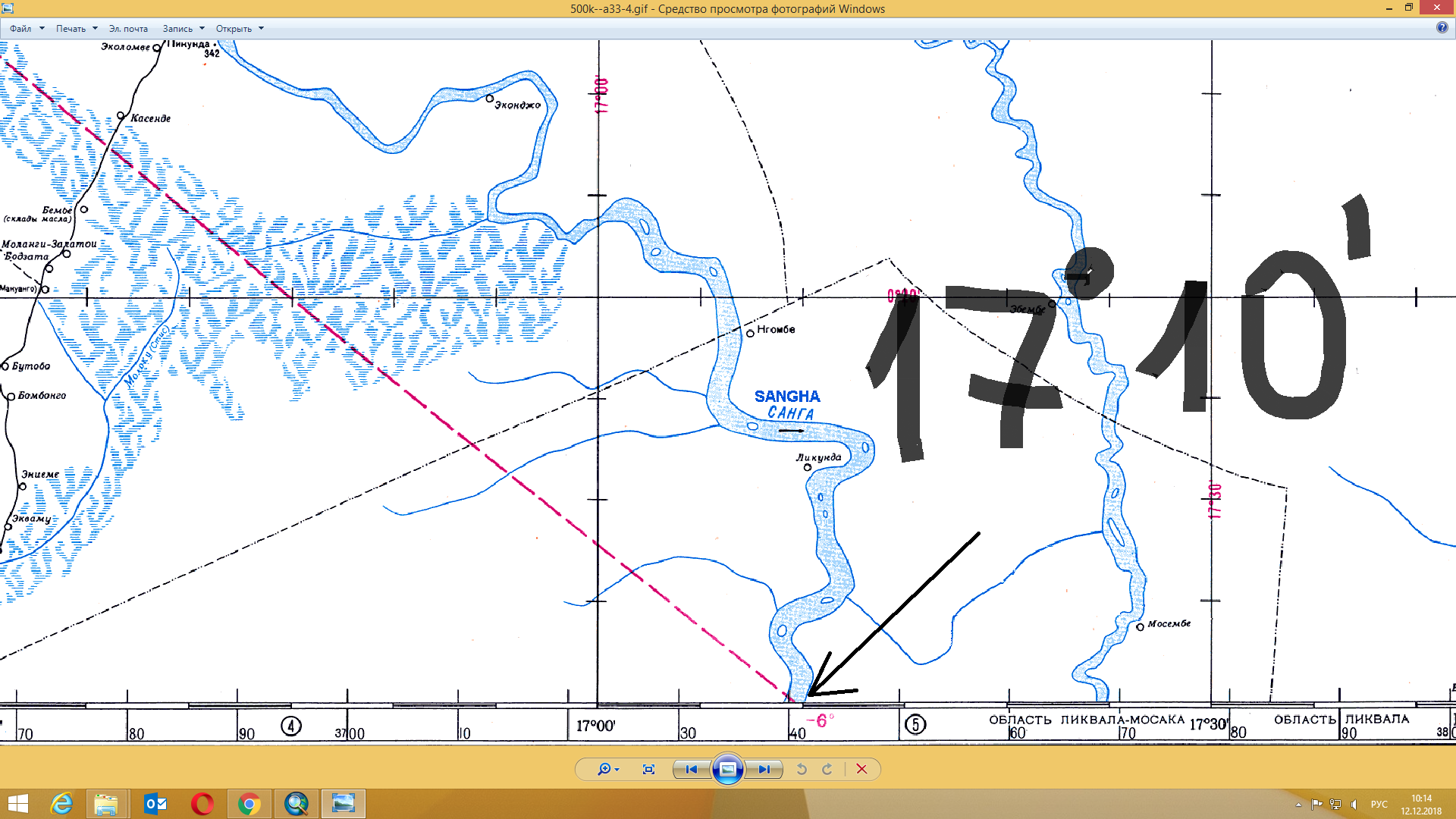The width and height of the screenshot is (1456, 819).
Task: Launch Chrome from the taskbar
Action: (249, 804)
